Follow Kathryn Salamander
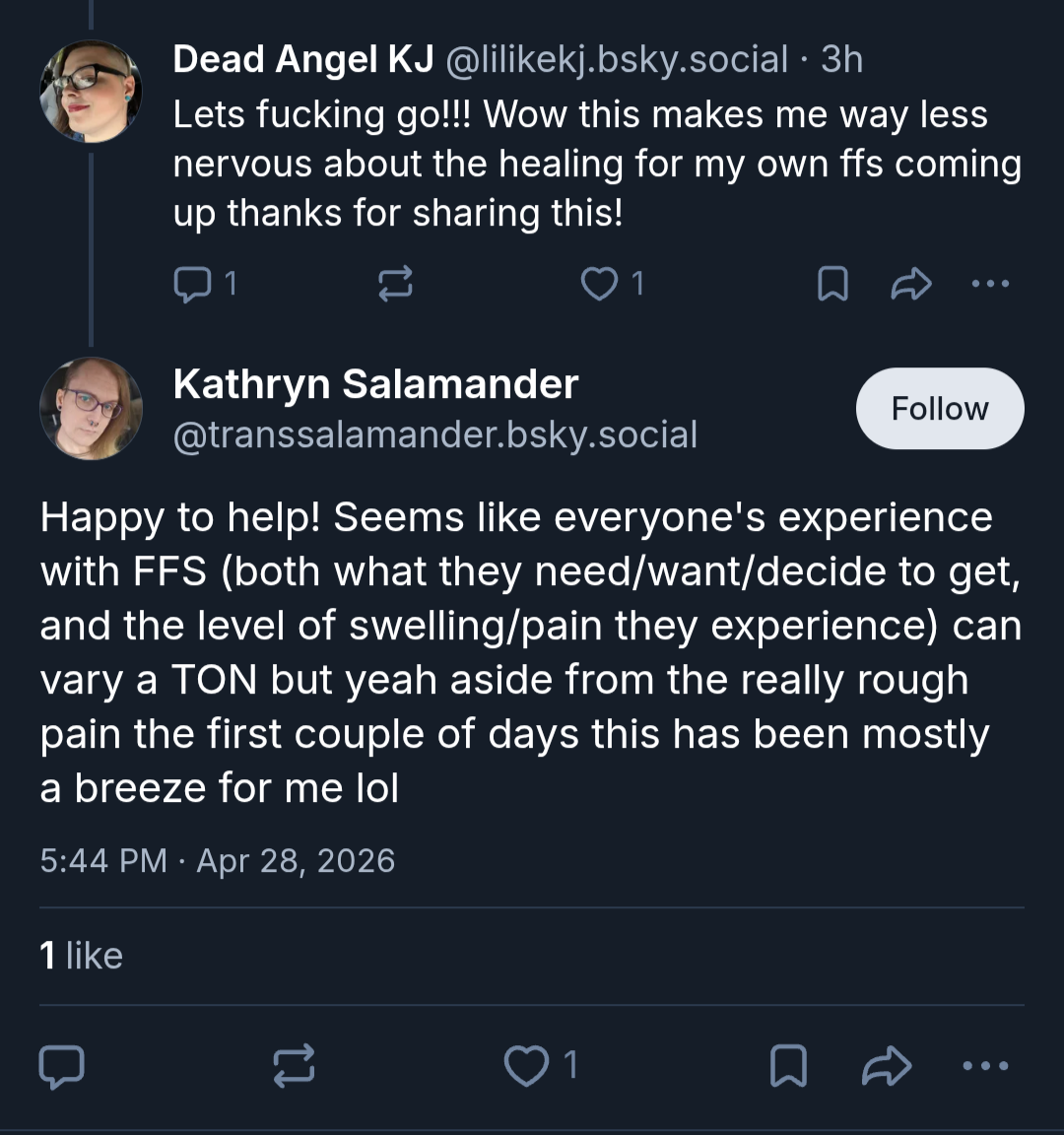1064x1135 pixels. pos(940,408)
